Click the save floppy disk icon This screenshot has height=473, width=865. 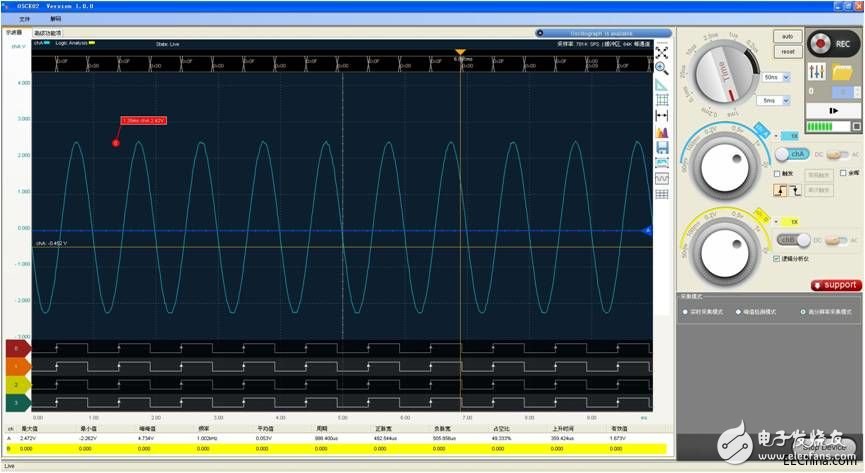click(x=661, y=147)
